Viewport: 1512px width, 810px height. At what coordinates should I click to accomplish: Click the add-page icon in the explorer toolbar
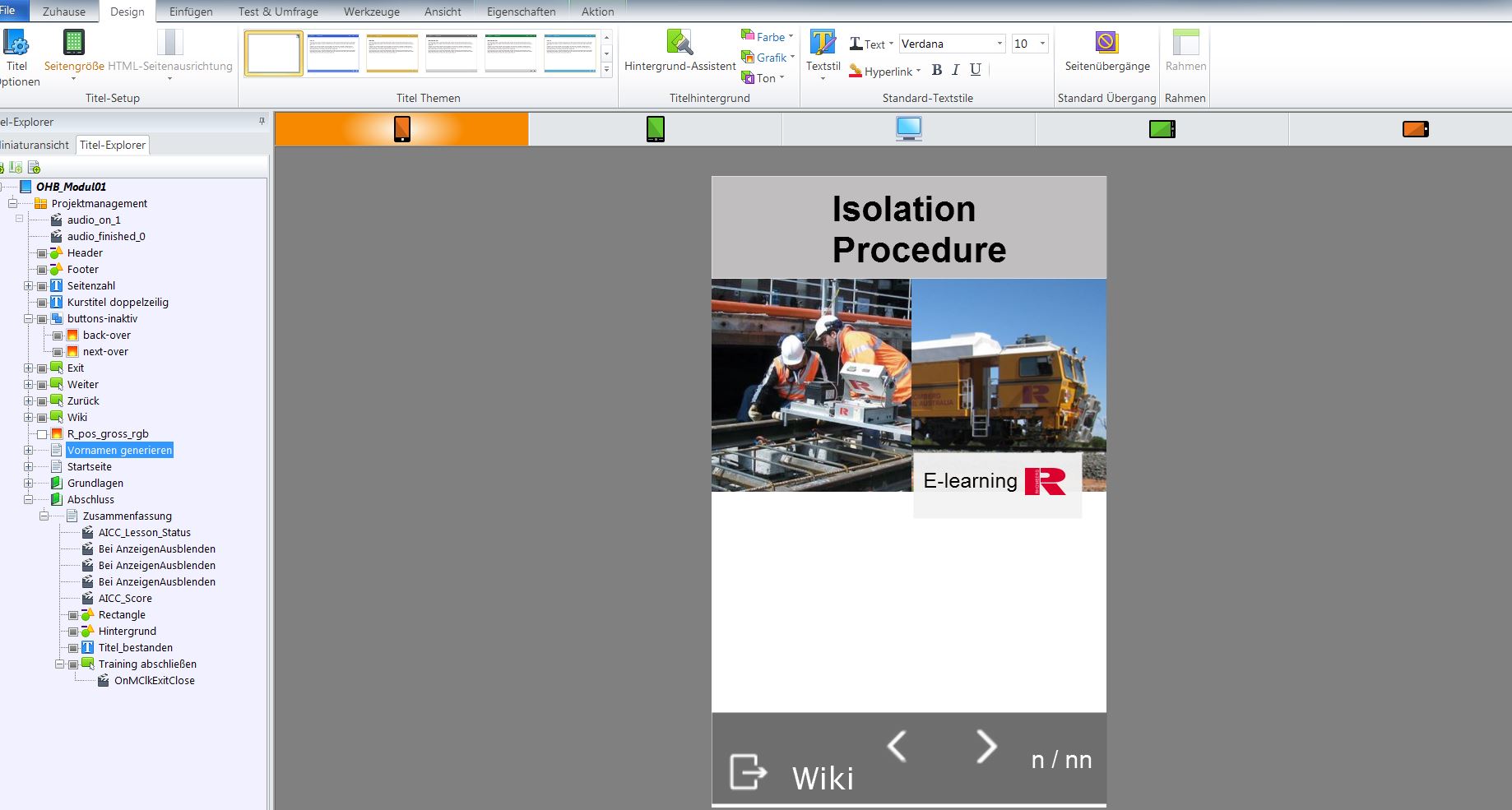coord(34,167)
